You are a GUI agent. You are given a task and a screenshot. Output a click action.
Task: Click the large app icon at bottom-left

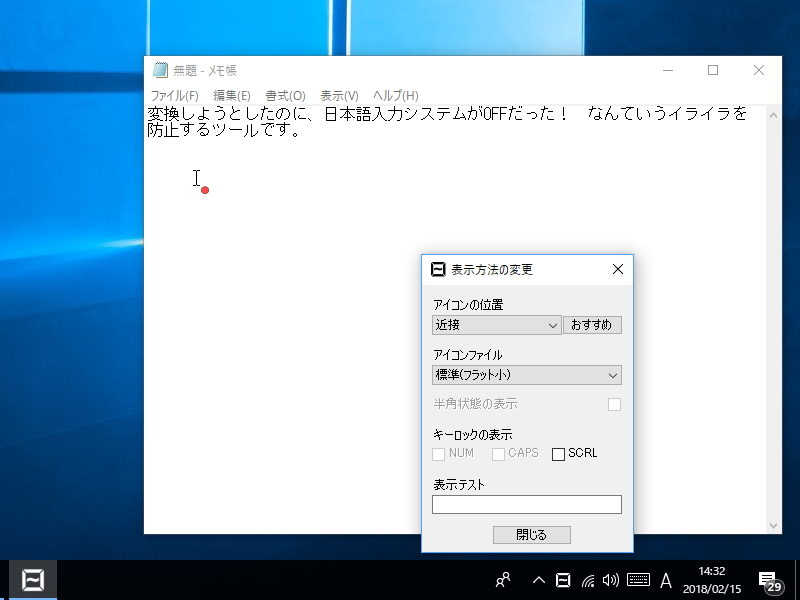point(32,578)
